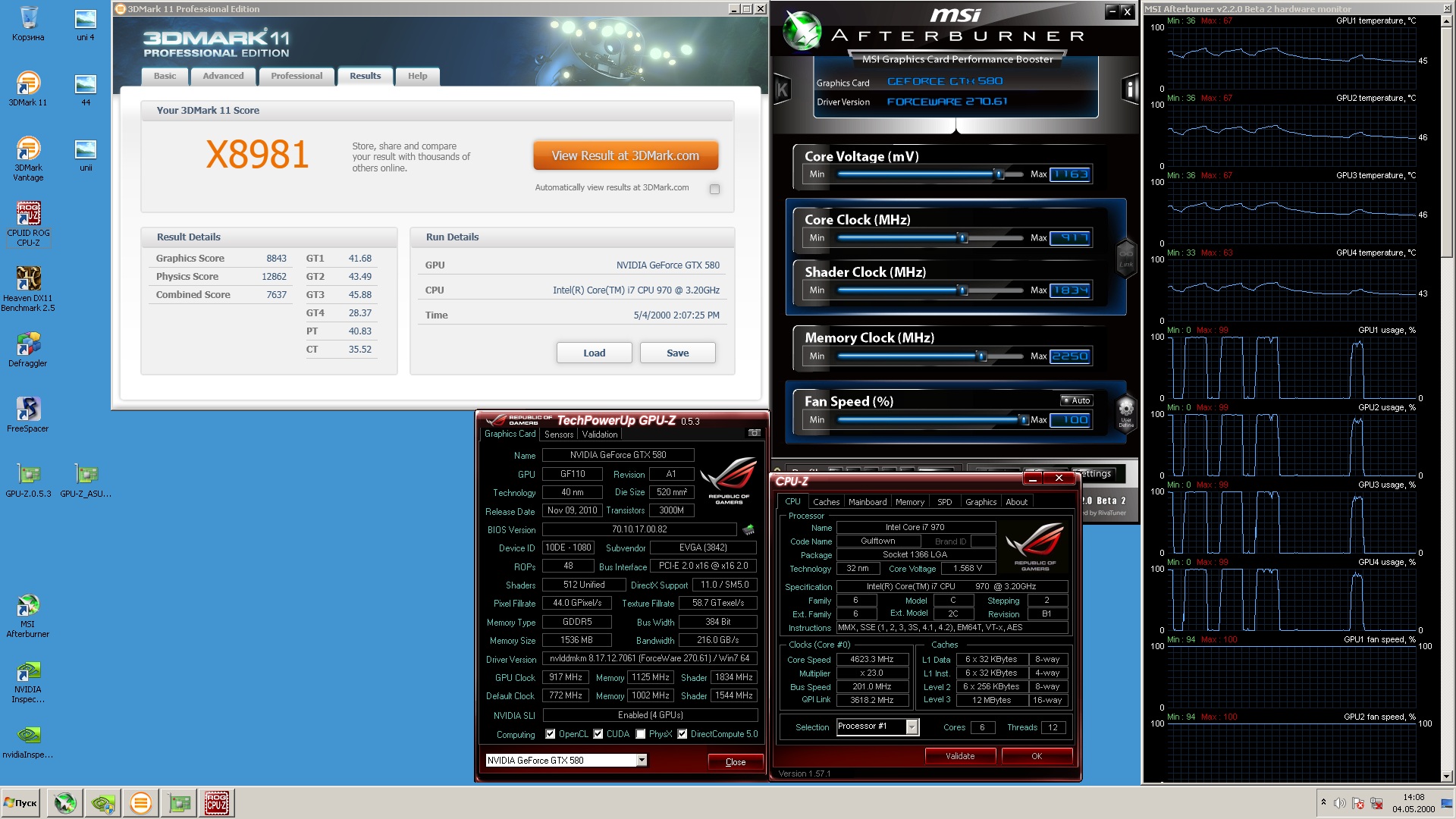Toggle the PhysX checkbox in GPU-Z
The height and width of the screenshot is (819, 1456).
[641, 734]
